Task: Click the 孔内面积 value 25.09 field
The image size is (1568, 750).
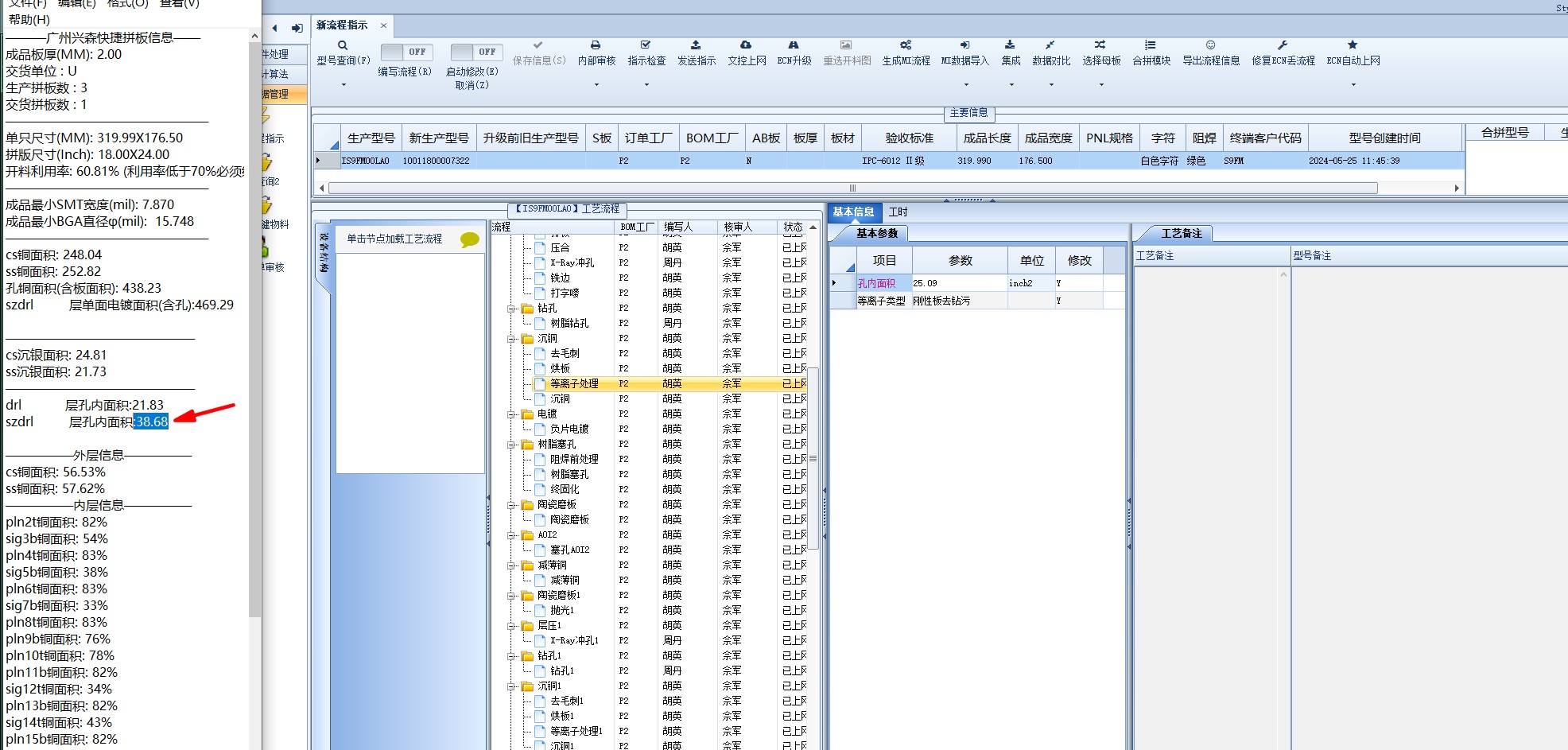Action: coord(959,283)
